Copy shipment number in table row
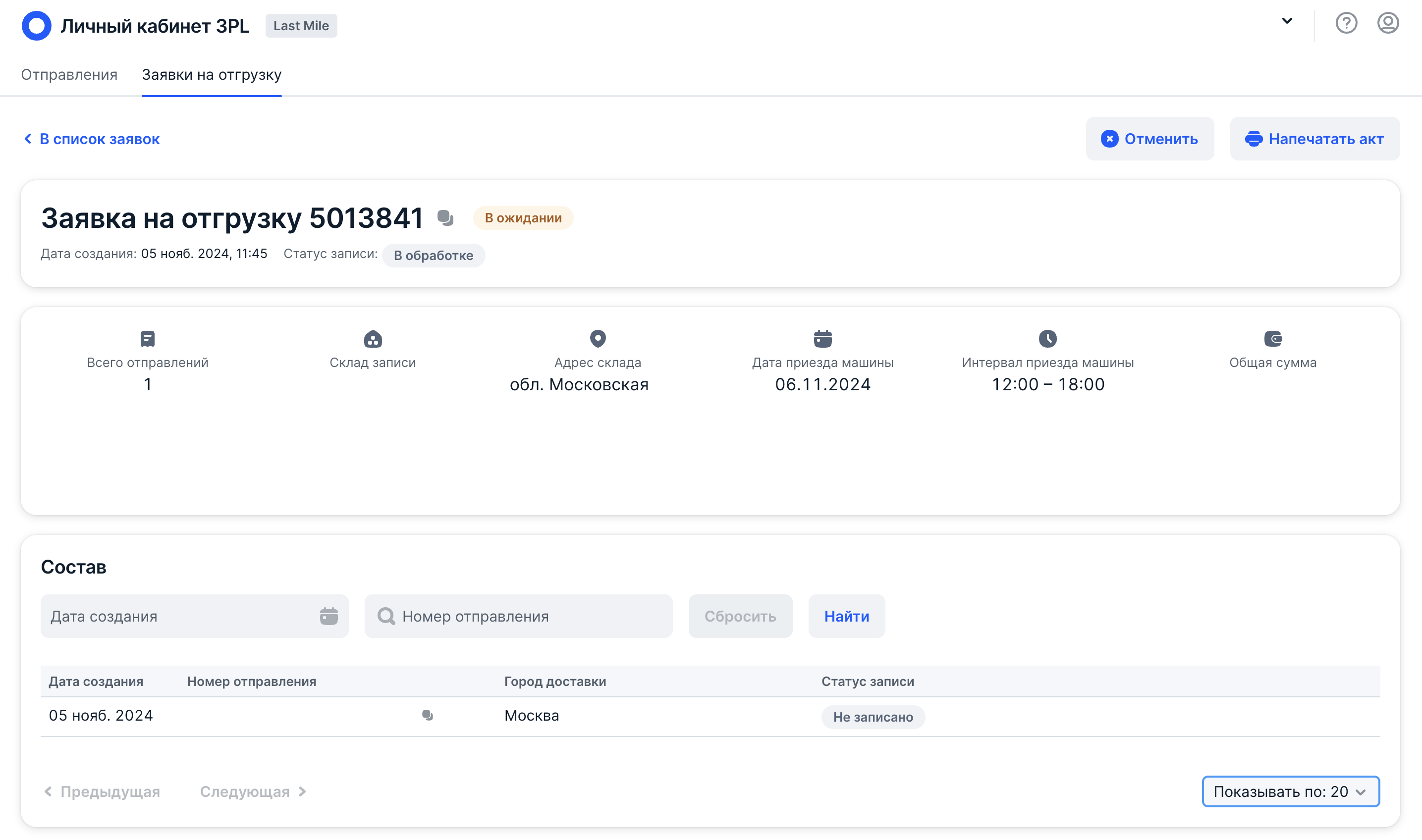The width and height of the screenshot is (1422, 840). pyautogui.click(x=428, y=716)
